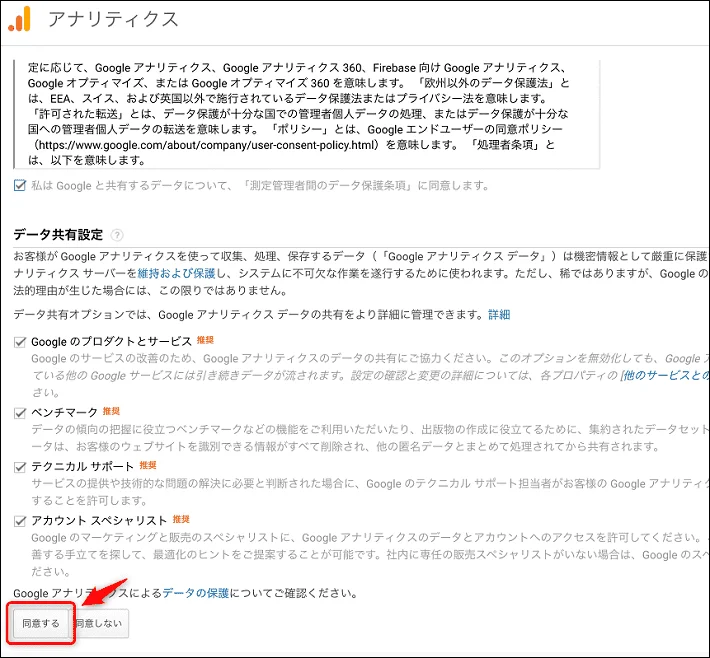Follow the 他のサービスとの link
Screen dimensions: 710x658
tap(664, 374)
